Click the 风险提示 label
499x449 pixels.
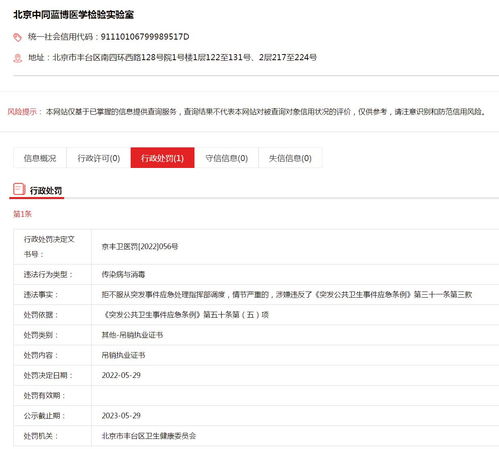pos(23,112)
